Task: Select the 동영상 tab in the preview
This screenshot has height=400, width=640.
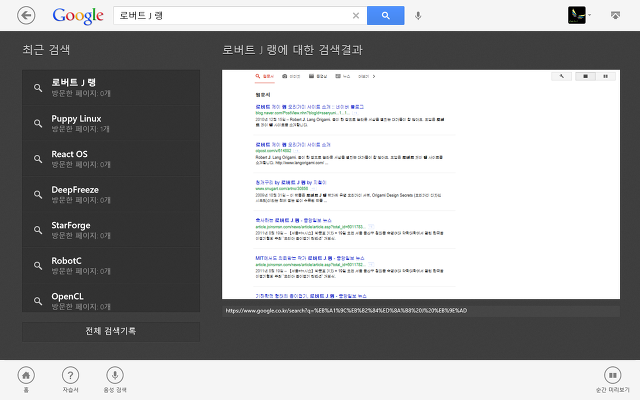Action: click(318, 76)
